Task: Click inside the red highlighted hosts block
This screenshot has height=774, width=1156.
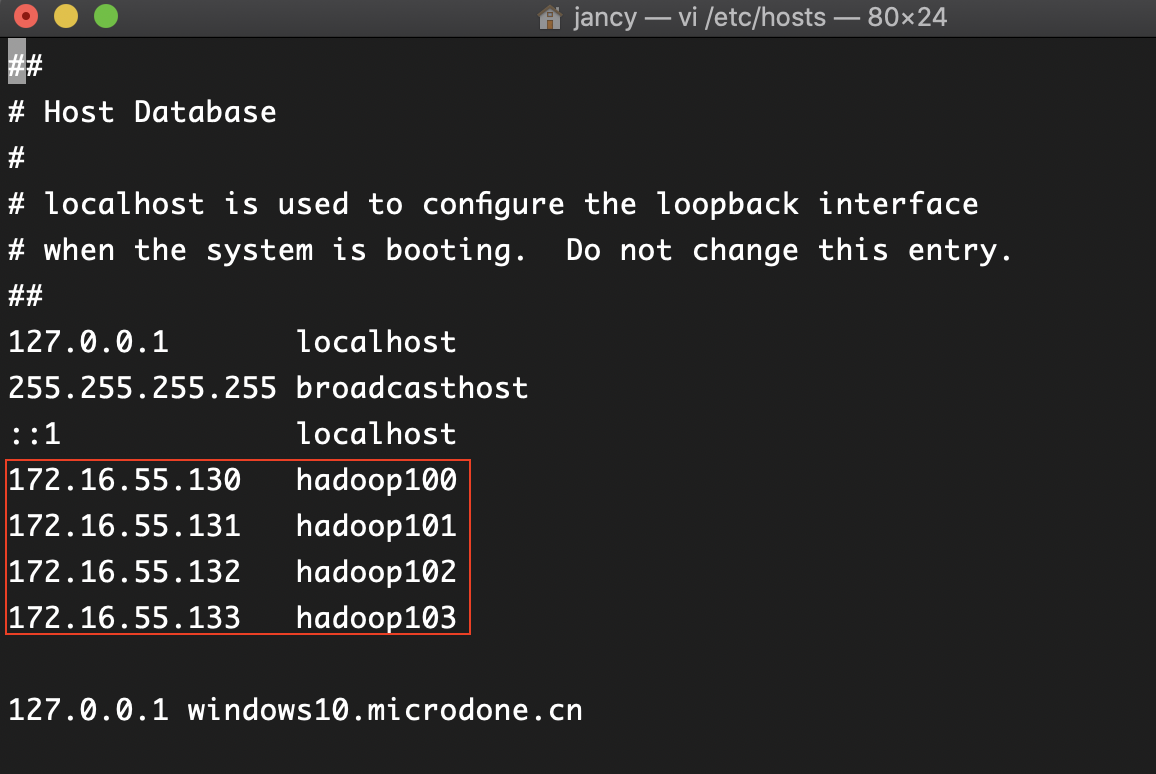Action: pyautogui.click(x=238, y=548)
